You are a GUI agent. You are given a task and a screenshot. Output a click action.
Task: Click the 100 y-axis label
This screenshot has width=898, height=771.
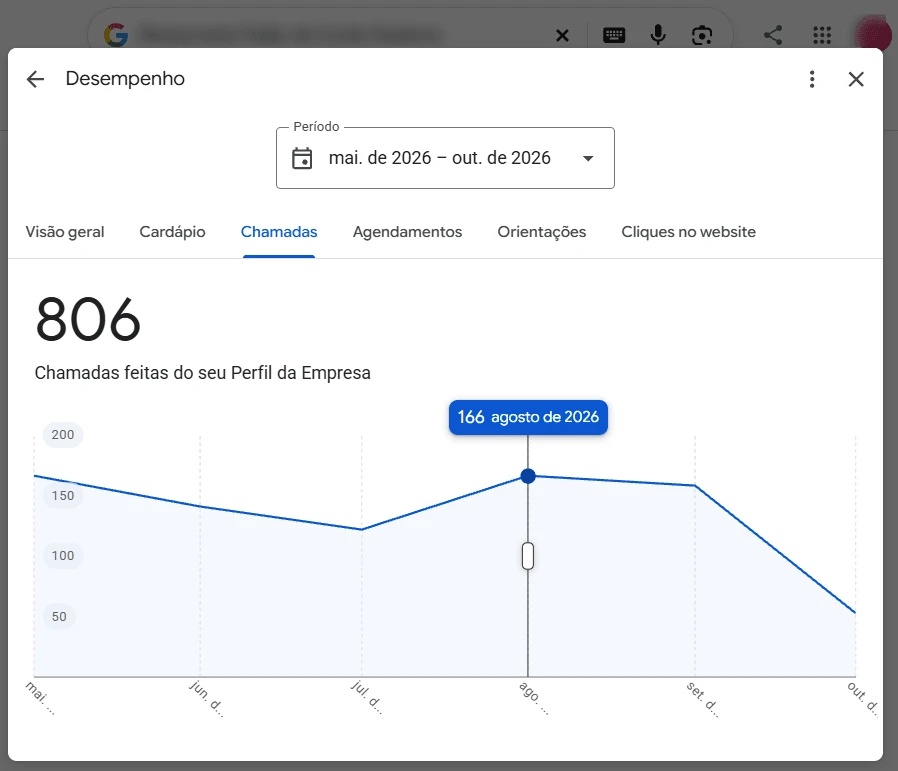pyautogui.click(x=63, y=556)
